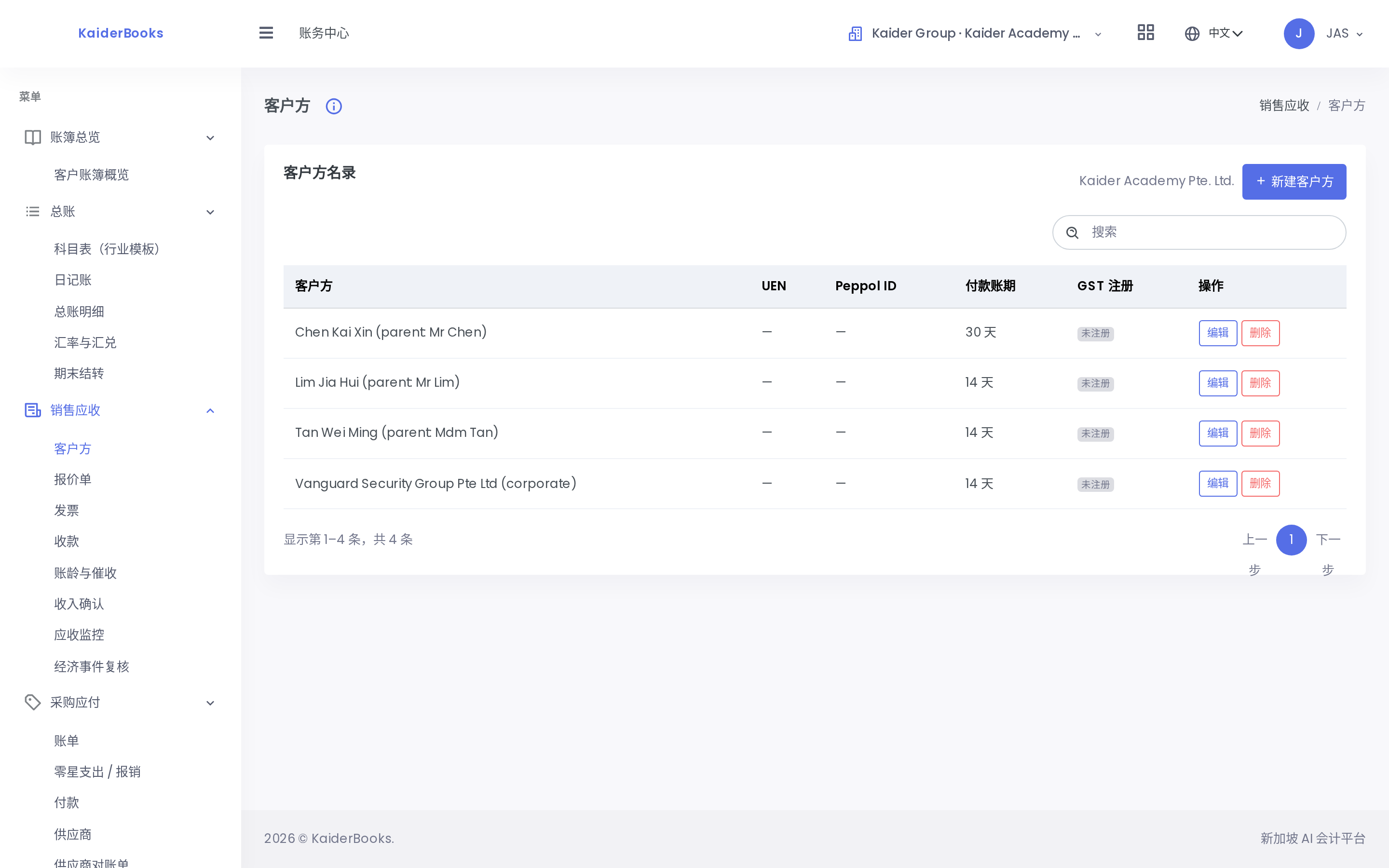Open 零星支出 / 报销 menu item
The image size is (1389, 868).
pyautogui.click(x=97, y=772)
